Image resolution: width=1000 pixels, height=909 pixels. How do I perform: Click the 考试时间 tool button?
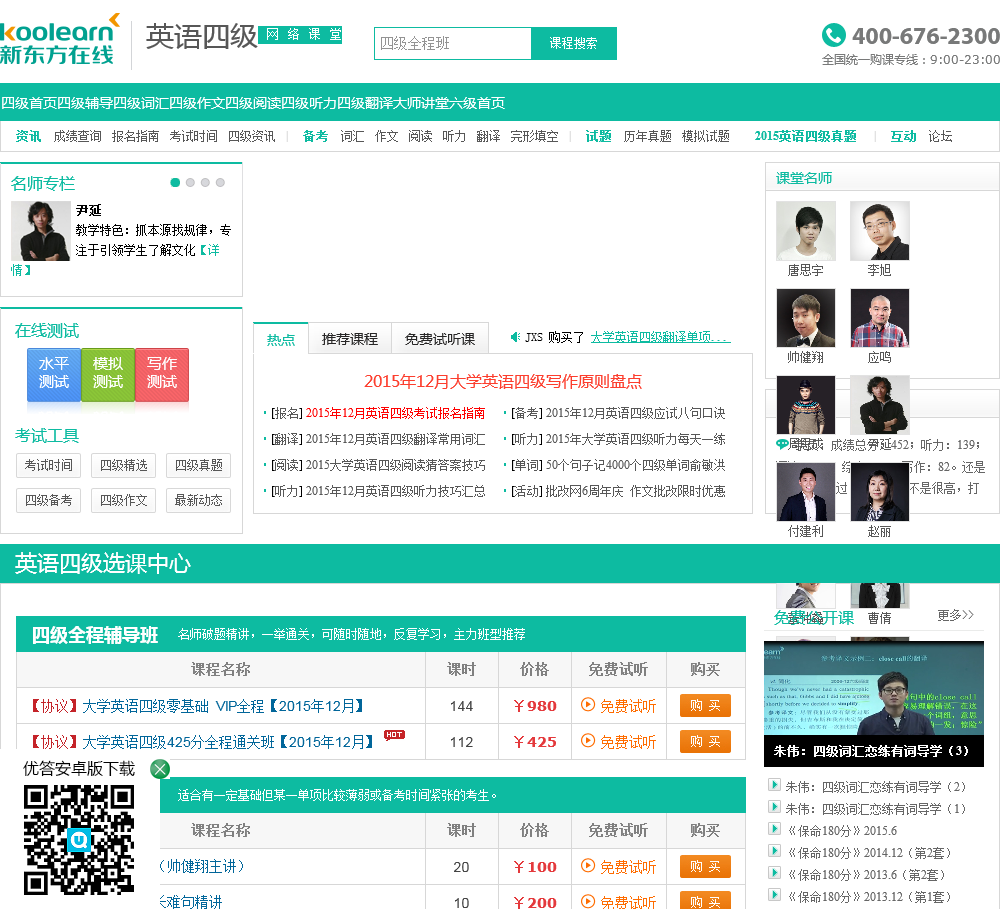pos(48,465)
